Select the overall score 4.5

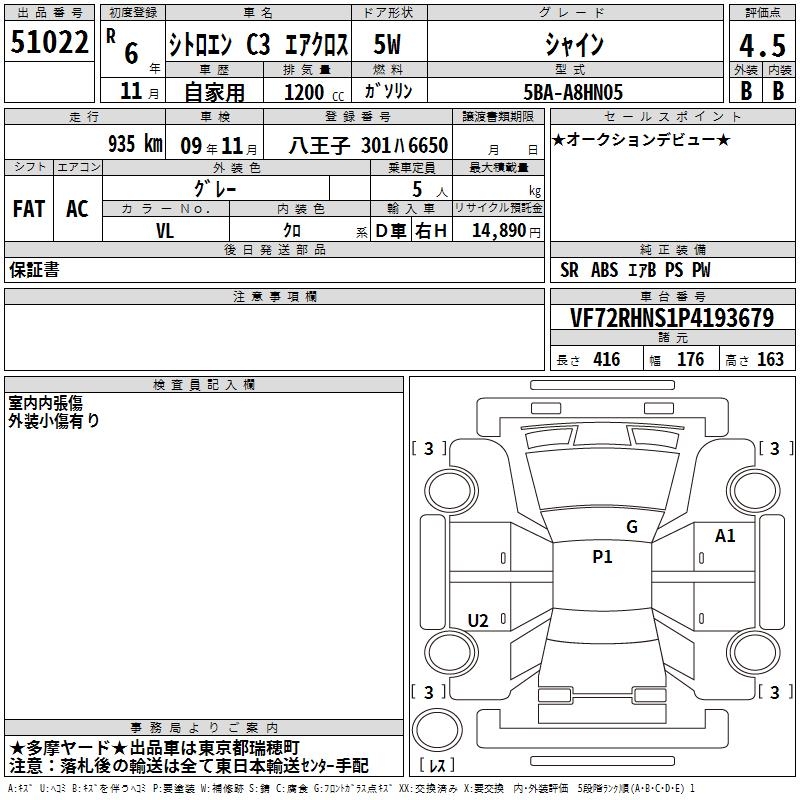pyautogui.click(x=762, y=45)
